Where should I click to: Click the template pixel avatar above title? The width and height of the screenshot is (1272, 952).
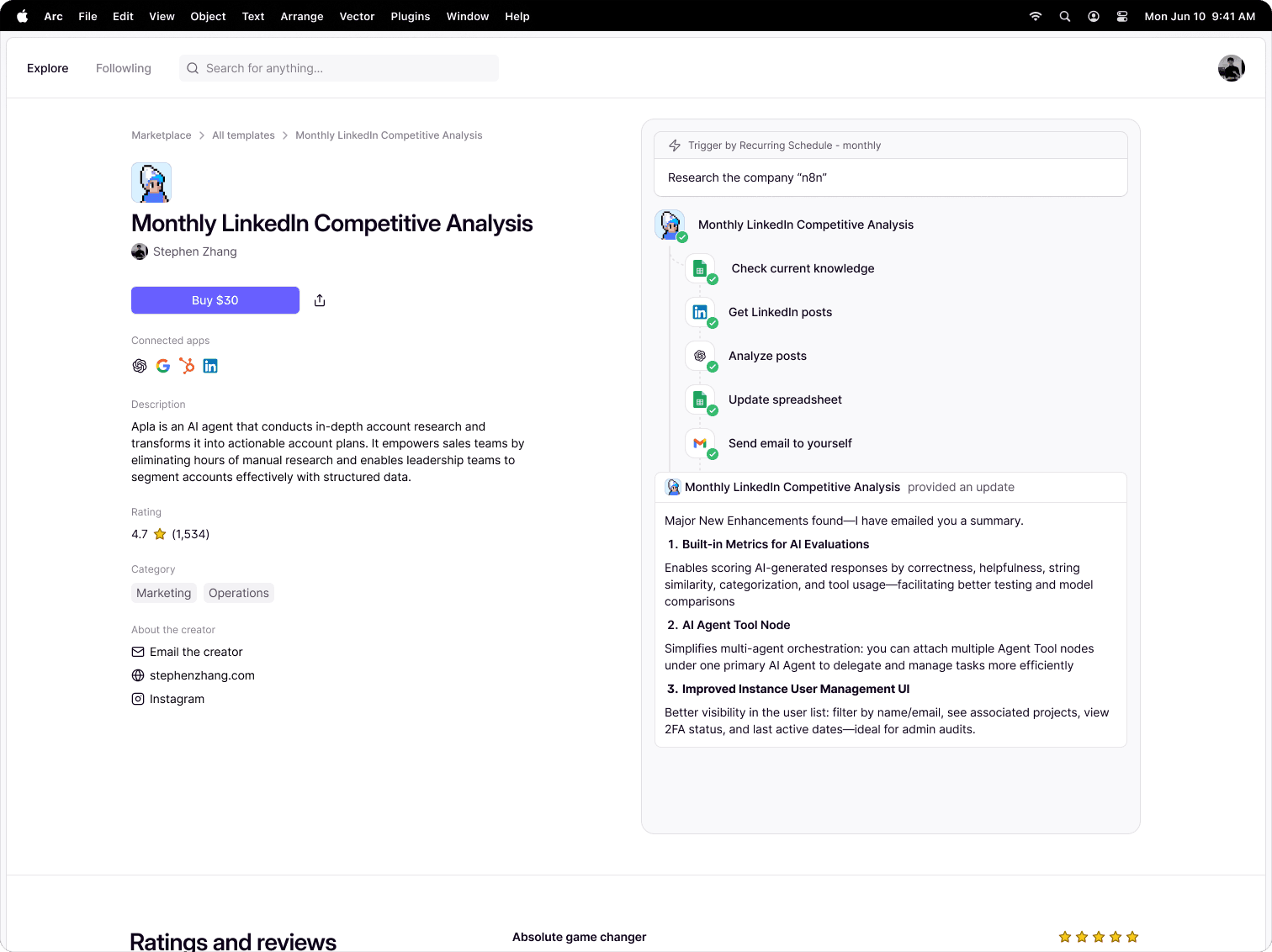coord(151,182)
